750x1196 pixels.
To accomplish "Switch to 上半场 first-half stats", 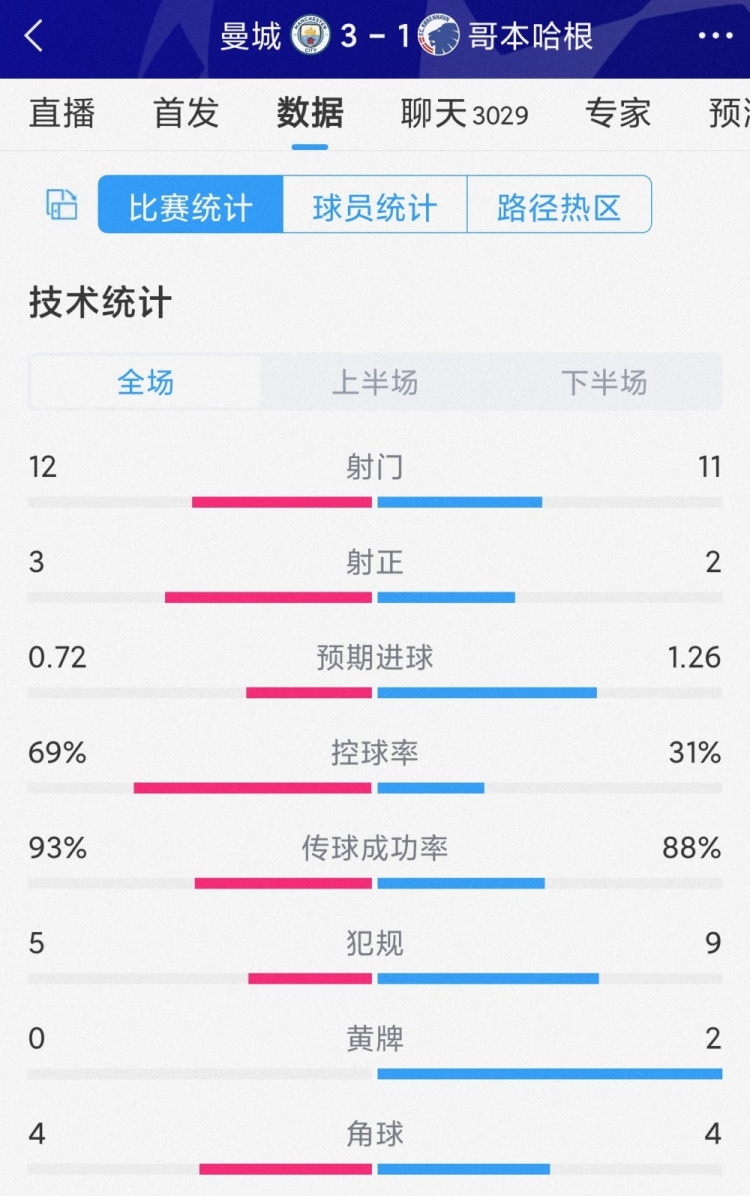I will tap(375, 382).
